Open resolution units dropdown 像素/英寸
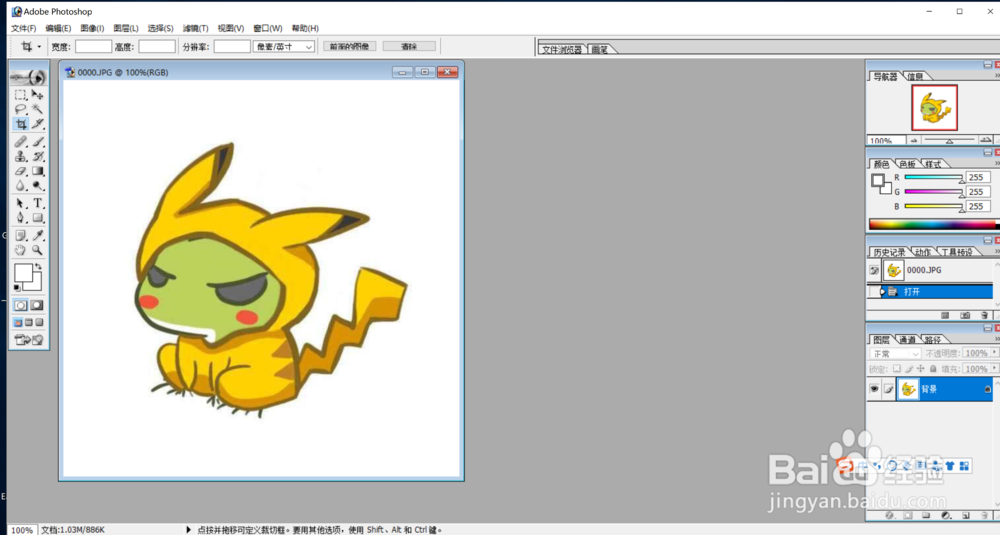The width and height of the screenshot is (1000, 535). pyautogui.click(x=284, y=47)
